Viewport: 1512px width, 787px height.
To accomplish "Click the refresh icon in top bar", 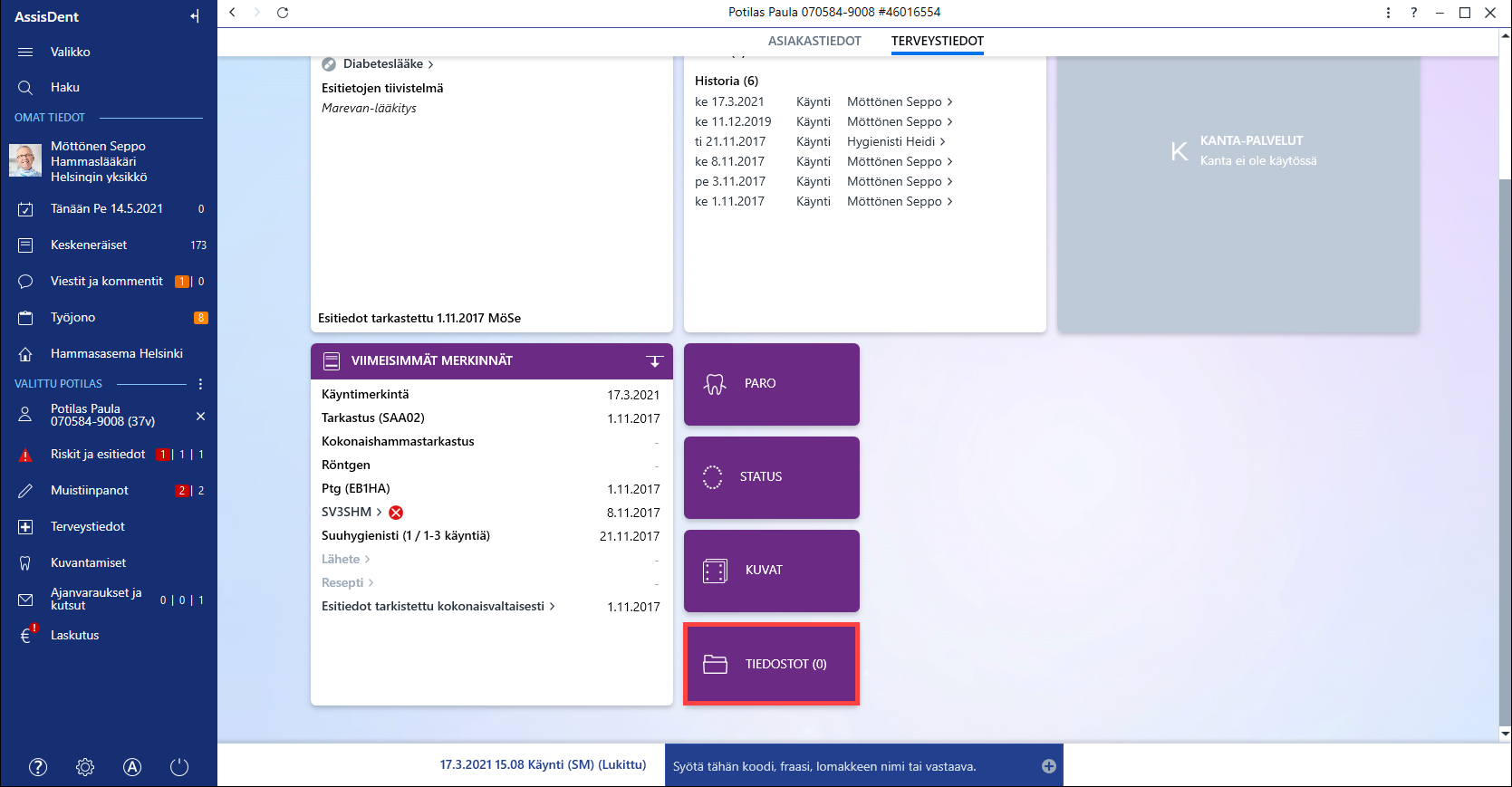I will pyautogui.click(x=283, y=13).
